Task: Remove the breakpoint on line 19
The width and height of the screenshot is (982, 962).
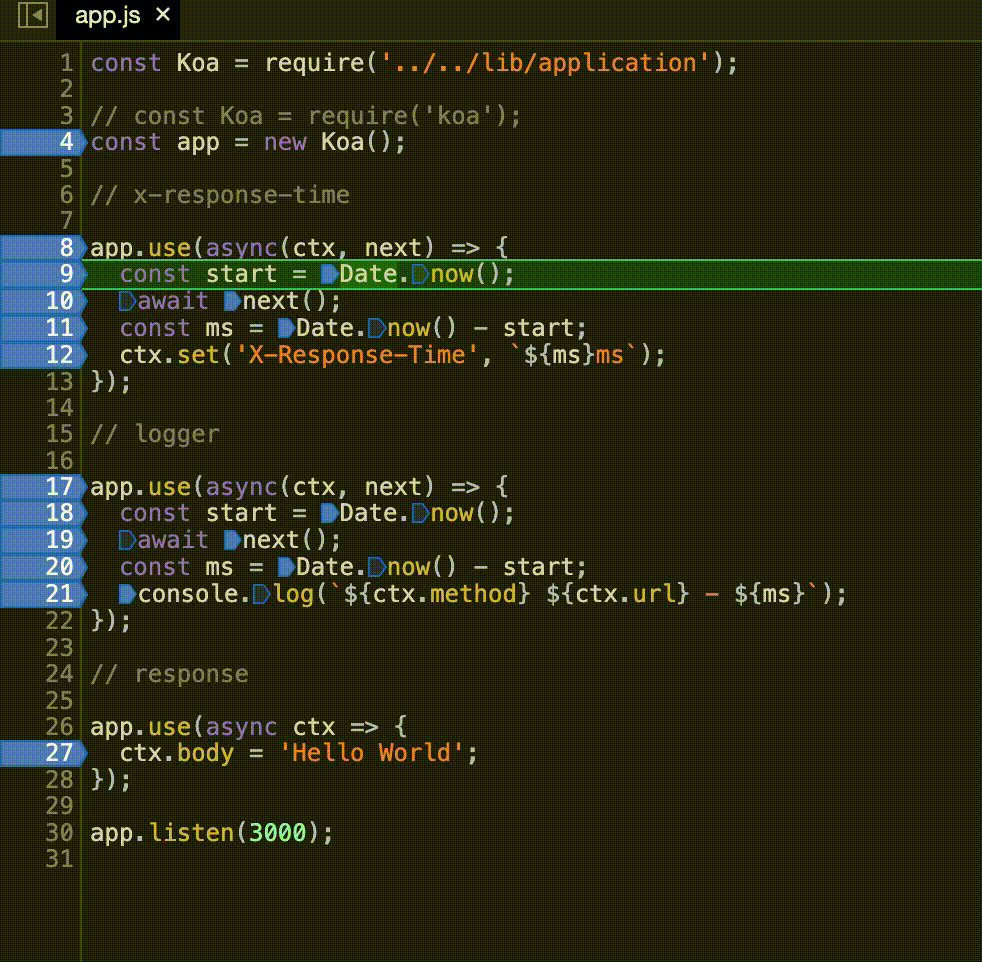Action: [x=43, y=540]
